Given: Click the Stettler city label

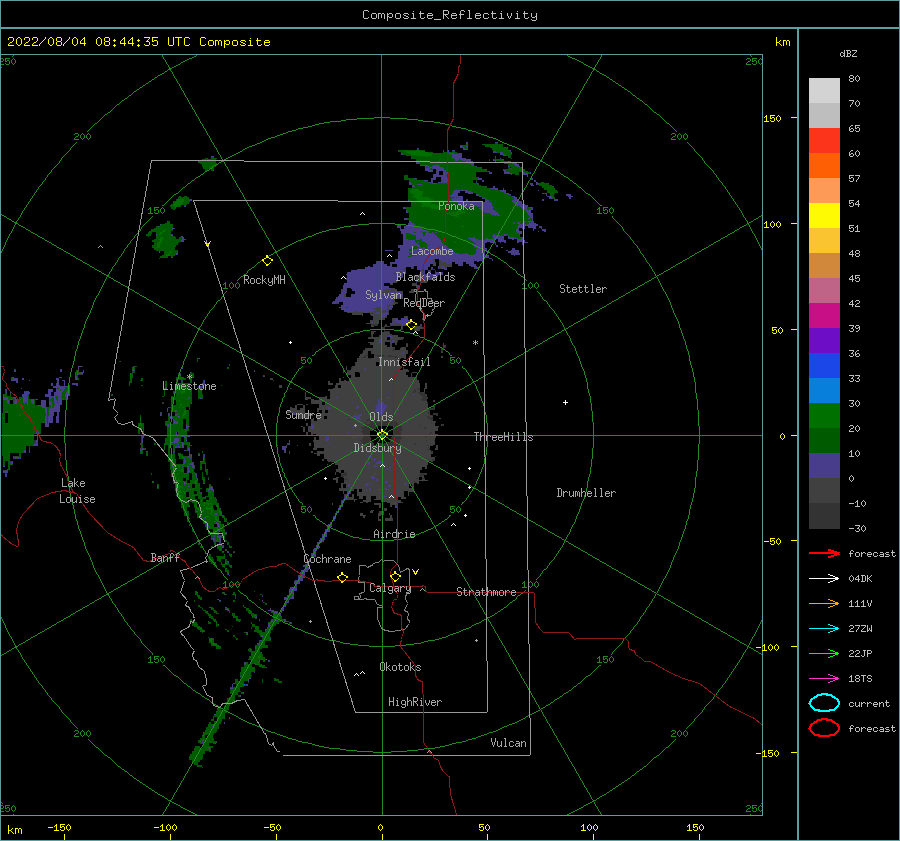Looking at the screenshot, I should click(583, 289).
